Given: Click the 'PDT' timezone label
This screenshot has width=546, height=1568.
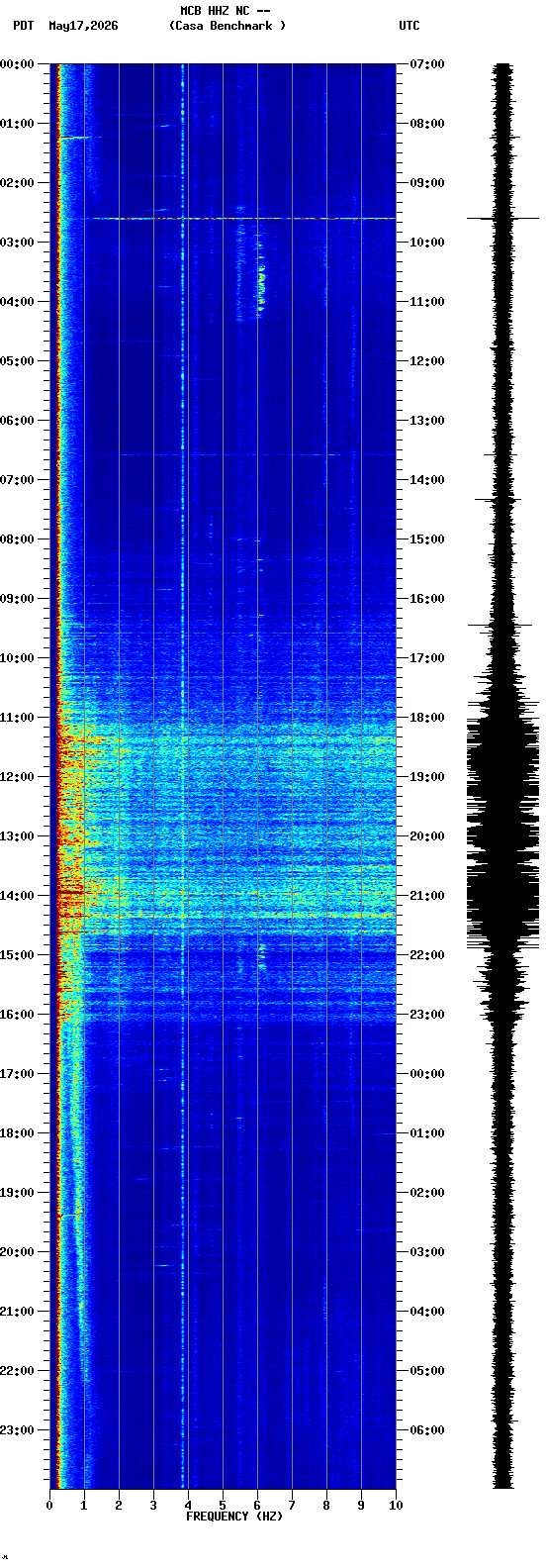Looking at the screenshot, I should [23, 26].
